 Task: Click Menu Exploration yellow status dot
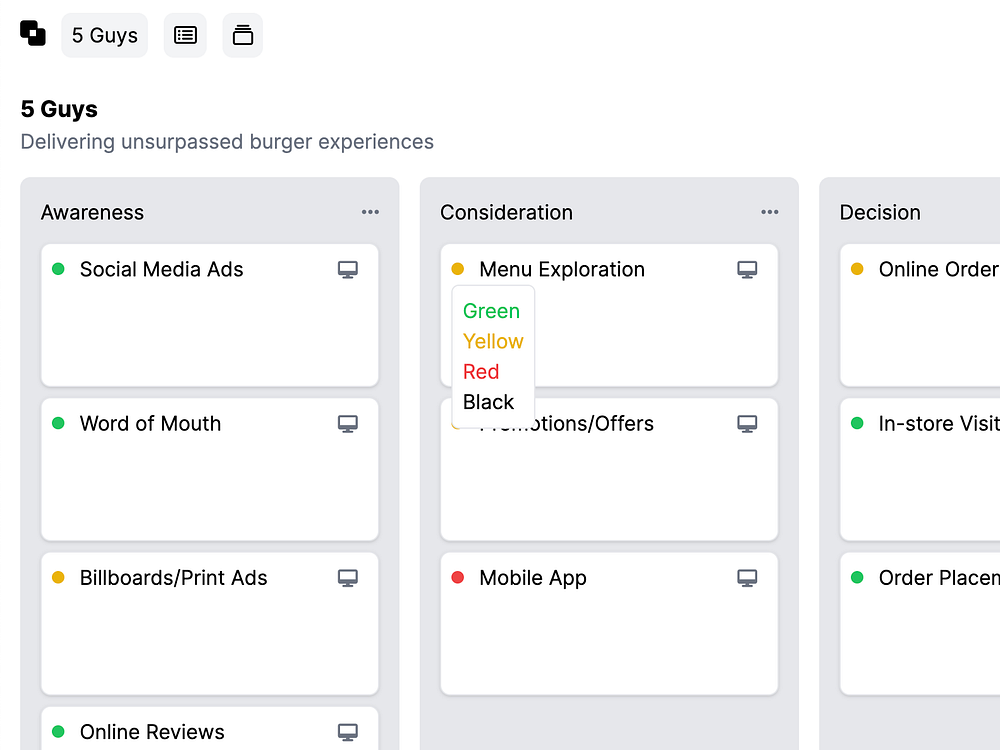click(x=458, y=269)
